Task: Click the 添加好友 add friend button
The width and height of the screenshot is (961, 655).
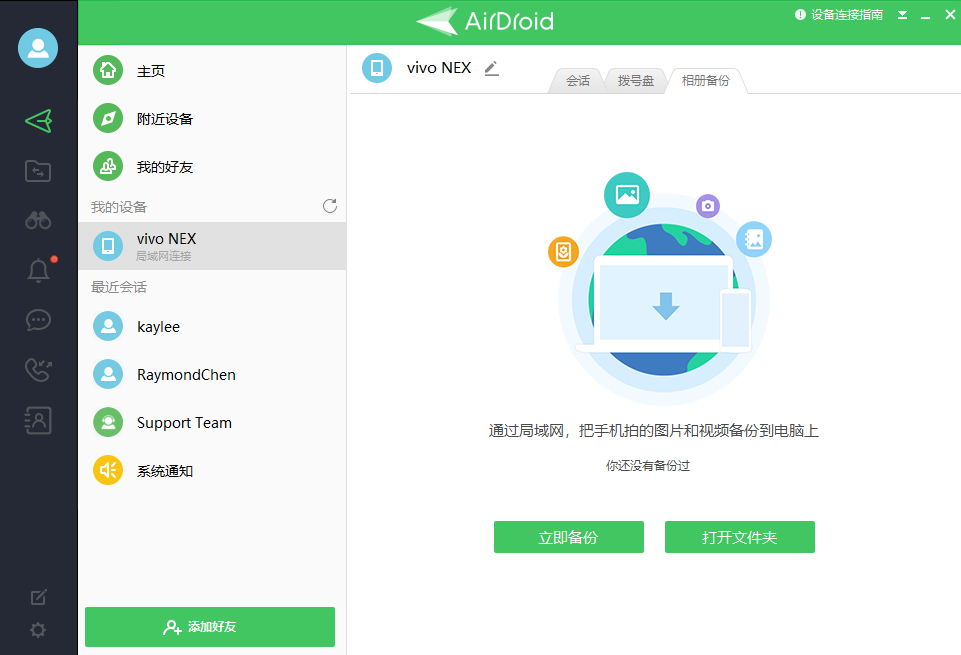Action: tap(210, 627)
